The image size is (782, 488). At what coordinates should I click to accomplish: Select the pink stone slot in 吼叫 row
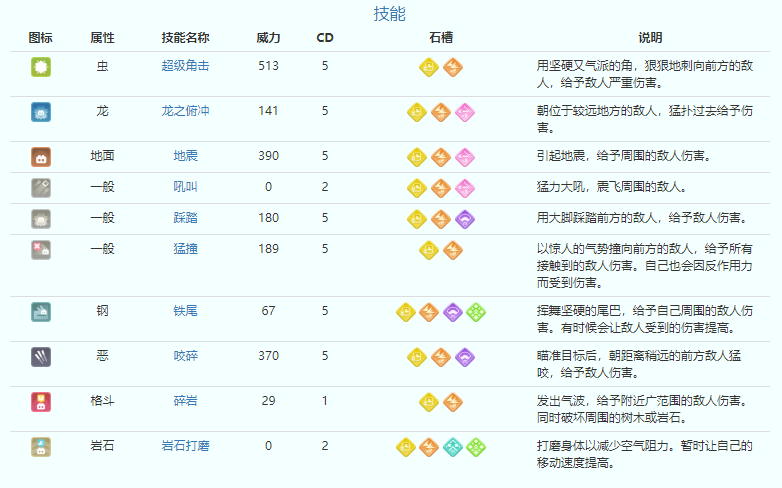(x=465, y=188)
